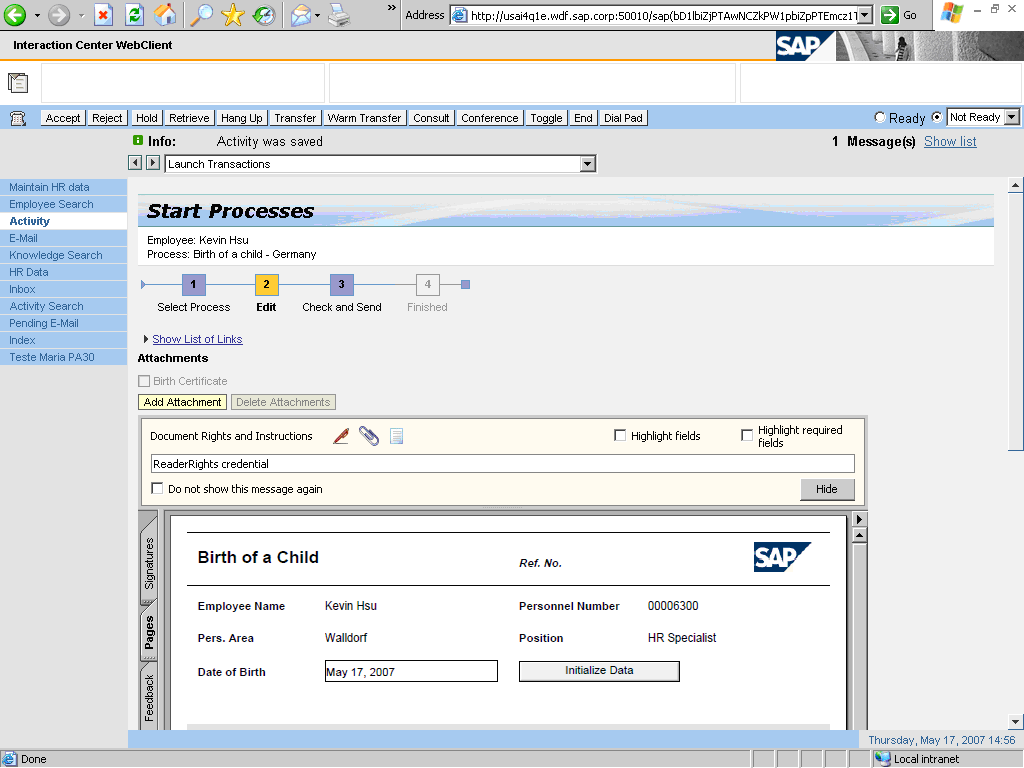This screenshot has width=1024, height=768.
Task: Enable the Highlight fields checkbox
Action: pos(620,436)
